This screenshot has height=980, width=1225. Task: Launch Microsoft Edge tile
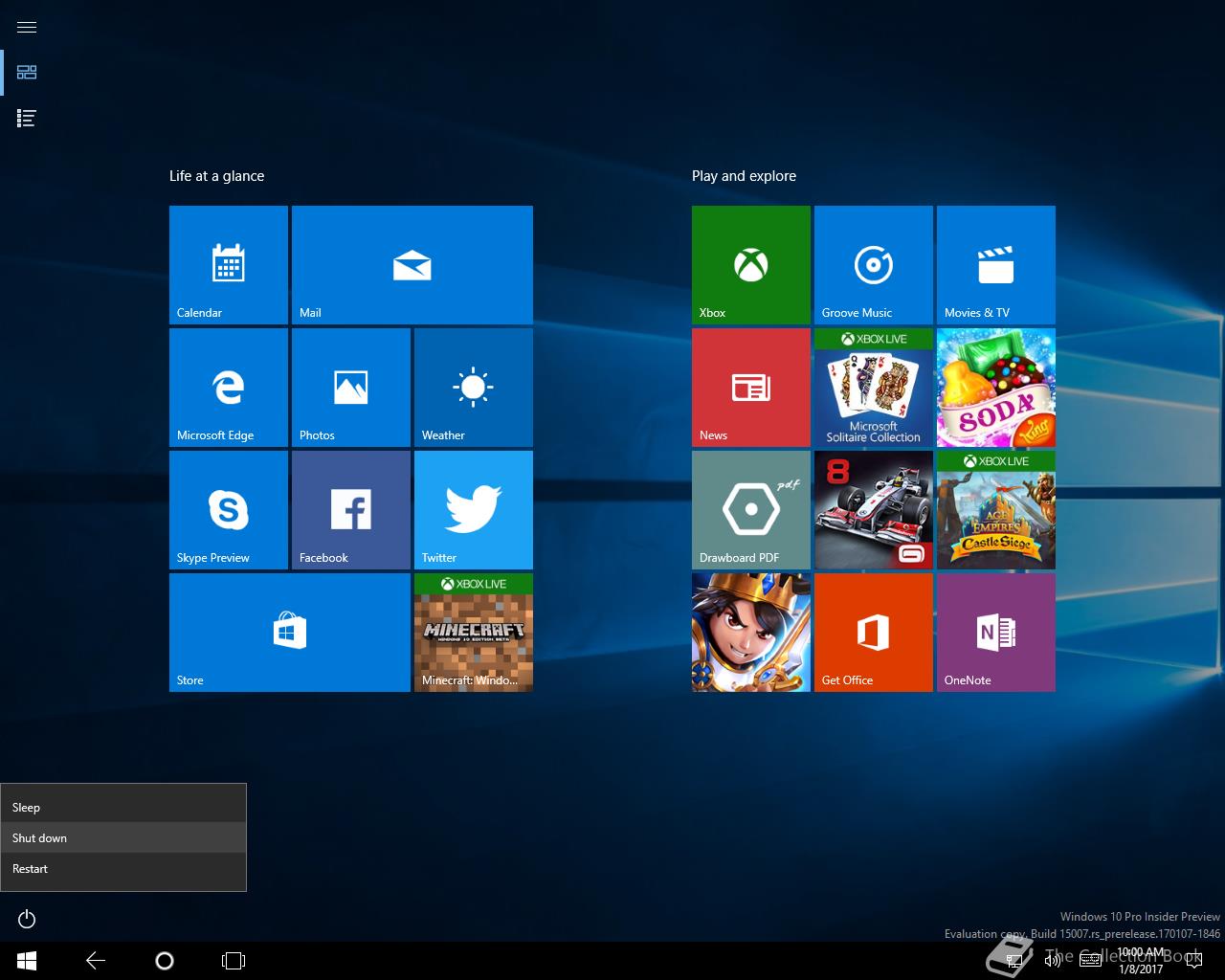pos(229,388)
